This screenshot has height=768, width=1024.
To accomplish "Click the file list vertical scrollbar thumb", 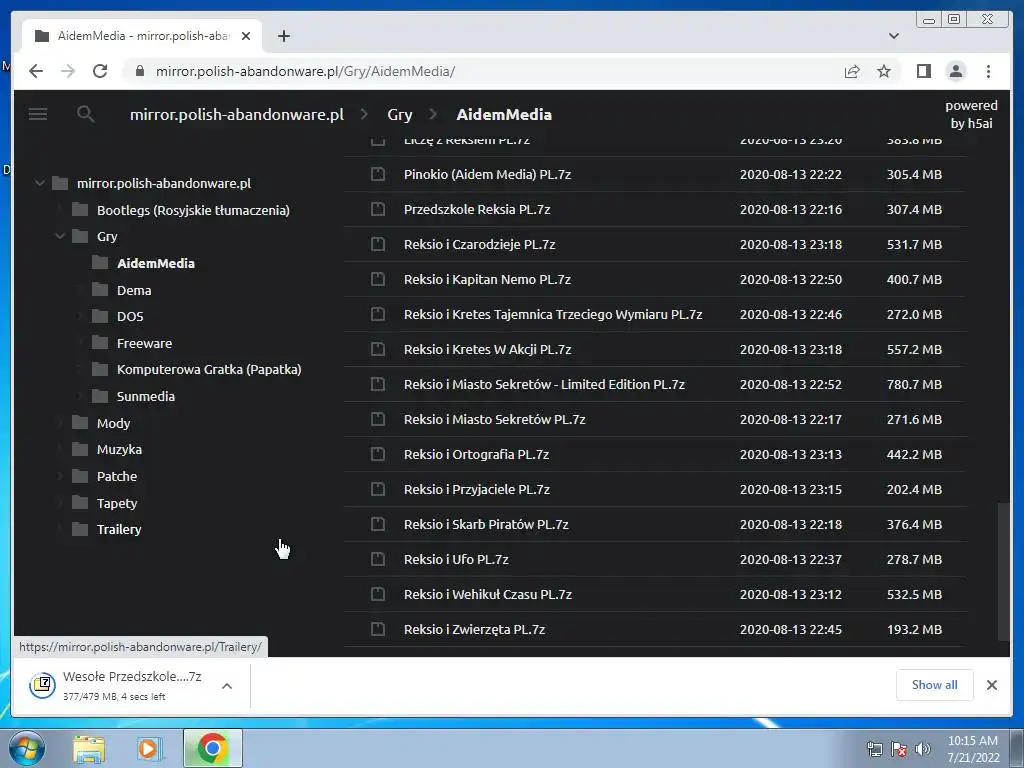I will pyautogui.click(x=1004, y=571).
